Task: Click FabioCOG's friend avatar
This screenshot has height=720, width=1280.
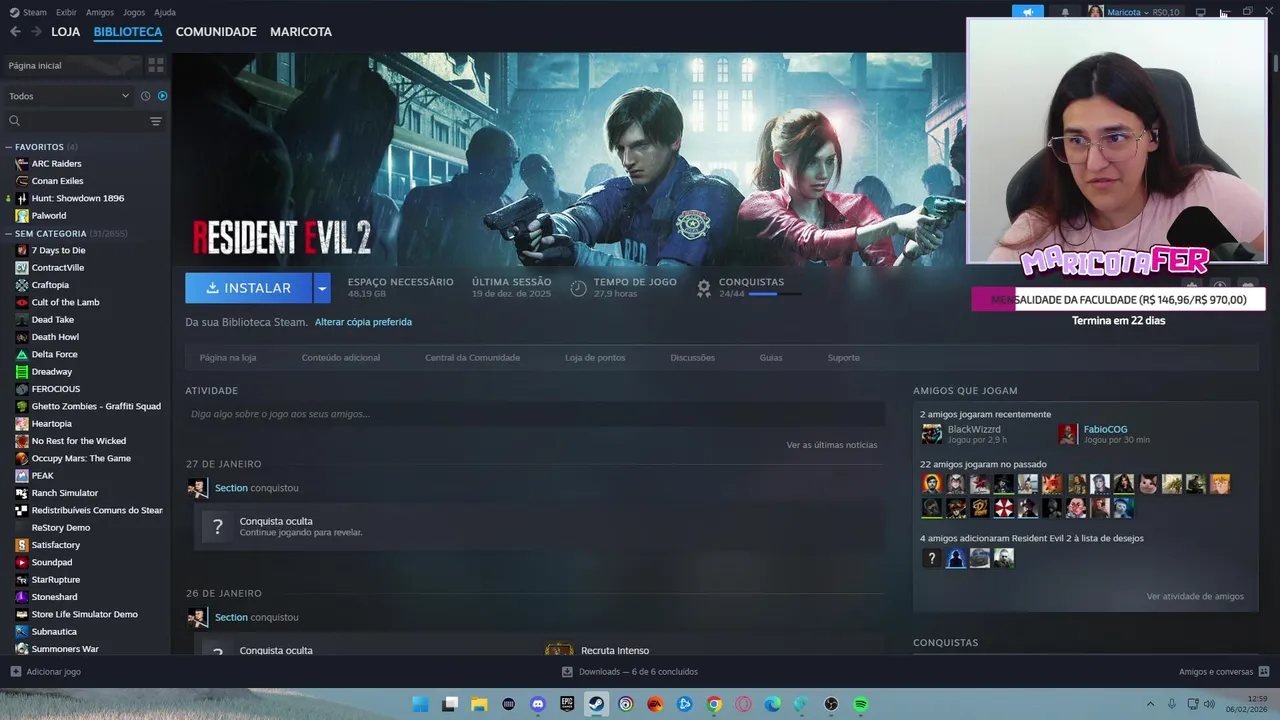Action: click(1068, 434)
